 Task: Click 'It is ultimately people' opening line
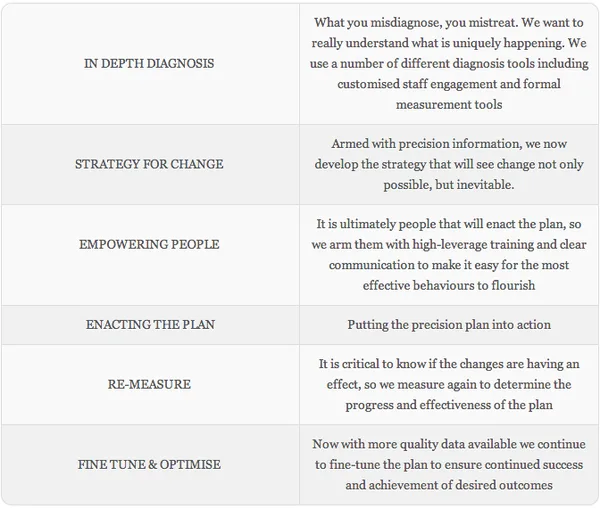[x=447, y=225]
